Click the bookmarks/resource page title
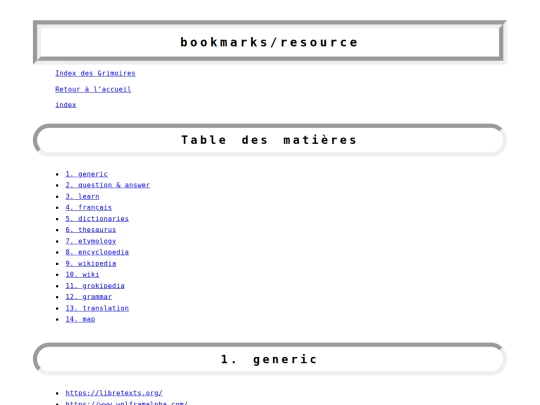This screenshot has width=540, height=405. point(270,42)
